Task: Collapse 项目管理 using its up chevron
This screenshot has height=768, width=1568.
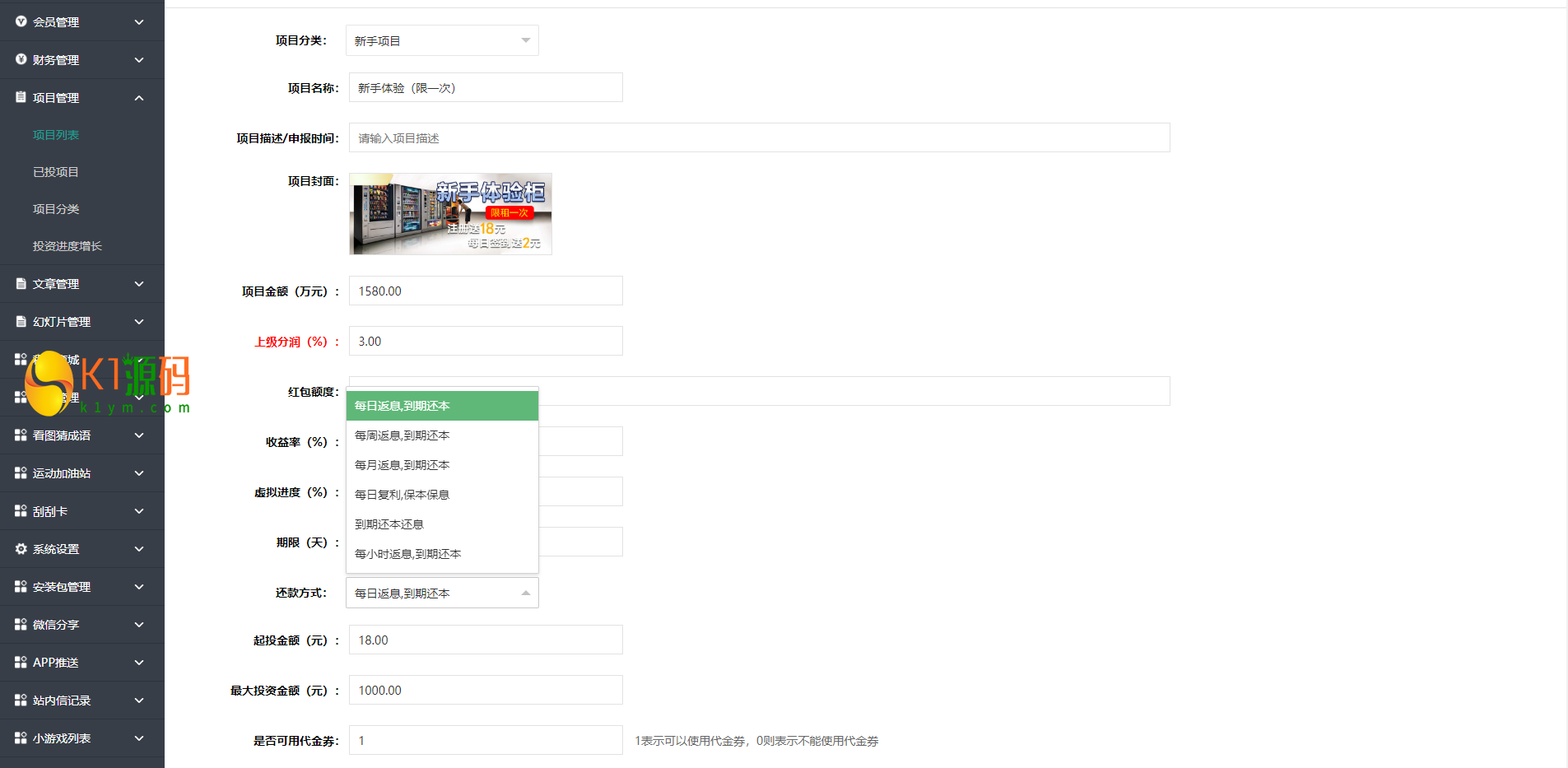Action: coord(139,98)
